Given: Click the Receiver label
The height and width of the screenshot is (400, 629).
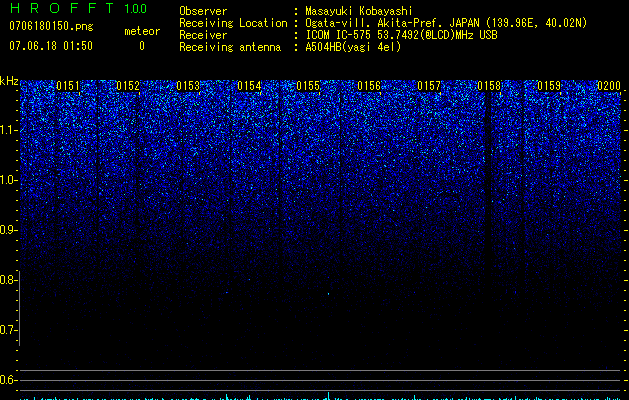Looking at the screenshot, I should click(x=203, y=35).
